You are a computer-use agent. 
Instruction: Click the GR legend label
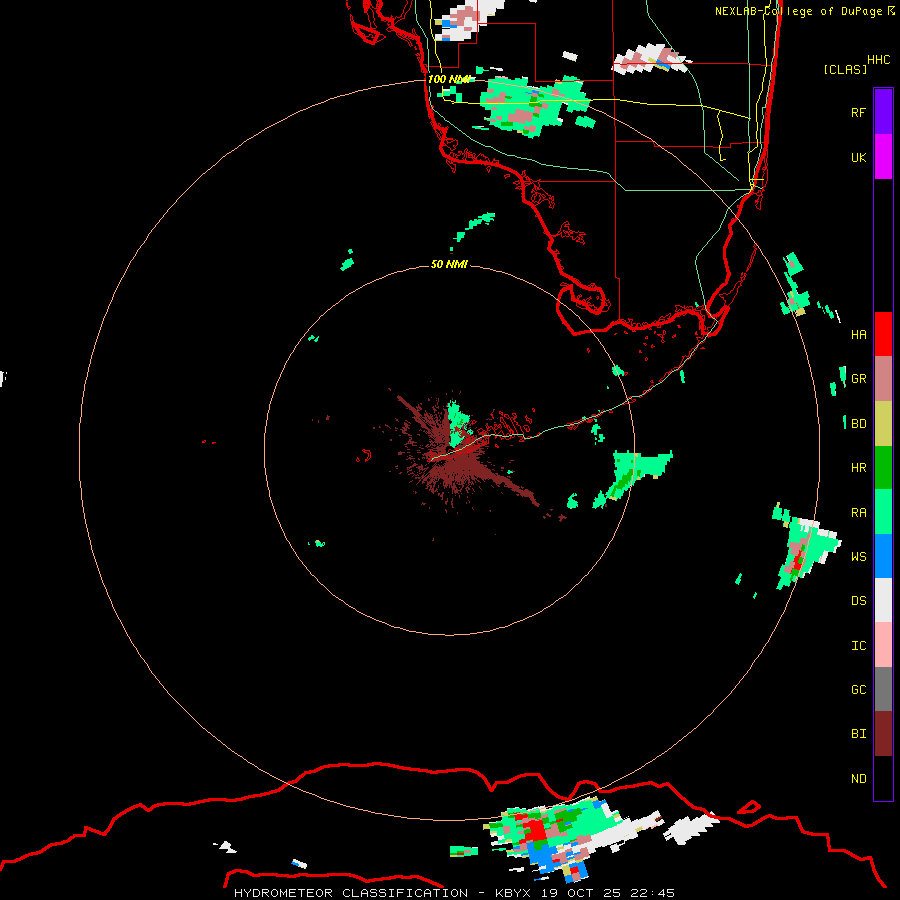859,379
